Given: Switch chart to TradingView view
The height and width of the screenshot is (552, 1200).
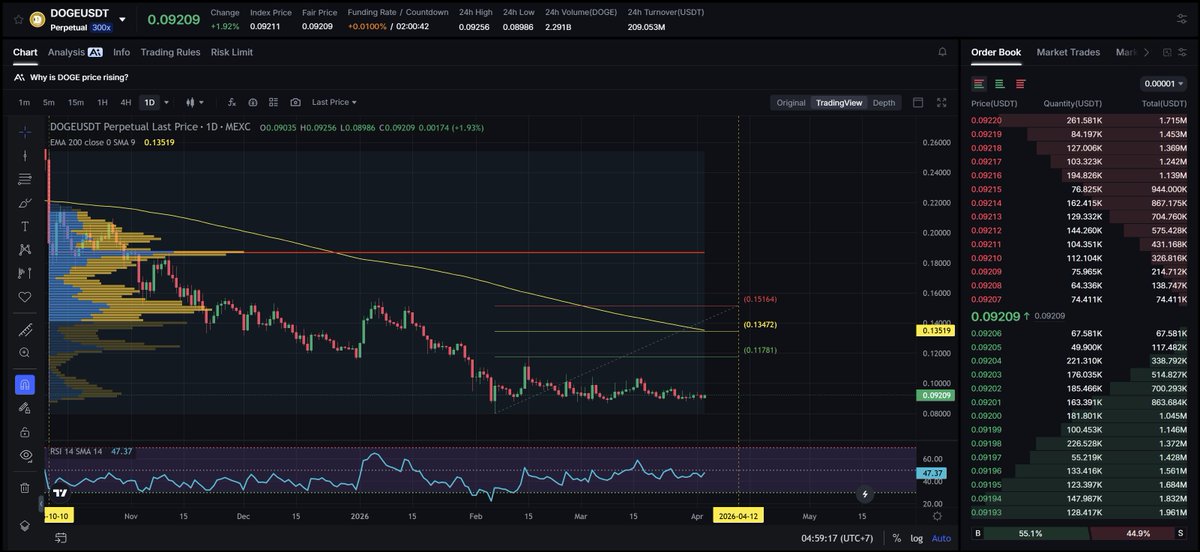Looking at the screenshot, I should click(x=839, y=102).
